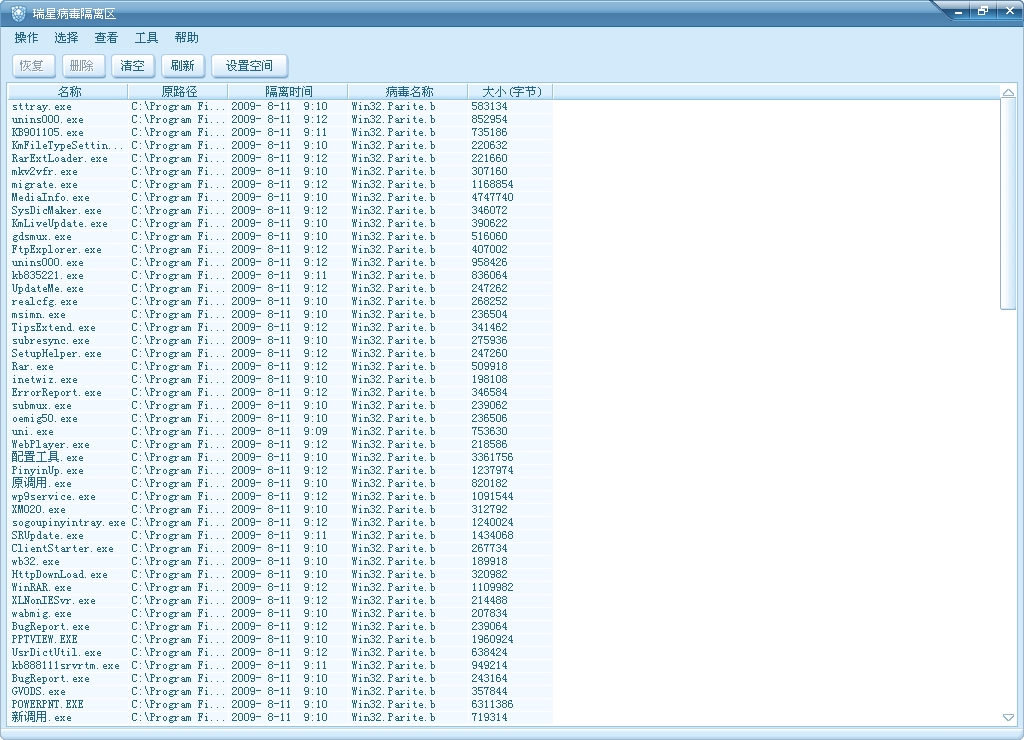Open the 操作 menu
1024x740 pixels.
26,38
